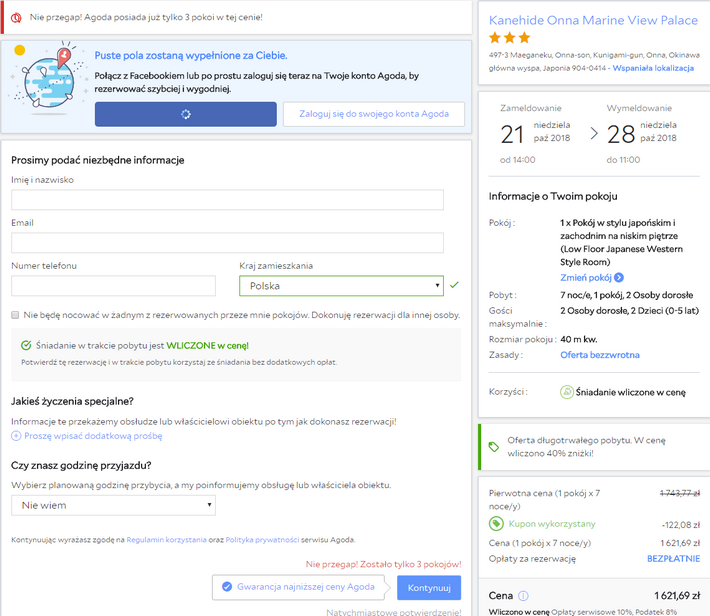Focus the 'Numer telefonu' input field
The width and height of the screenshot is (710, 616).
(x=113, y=286)
